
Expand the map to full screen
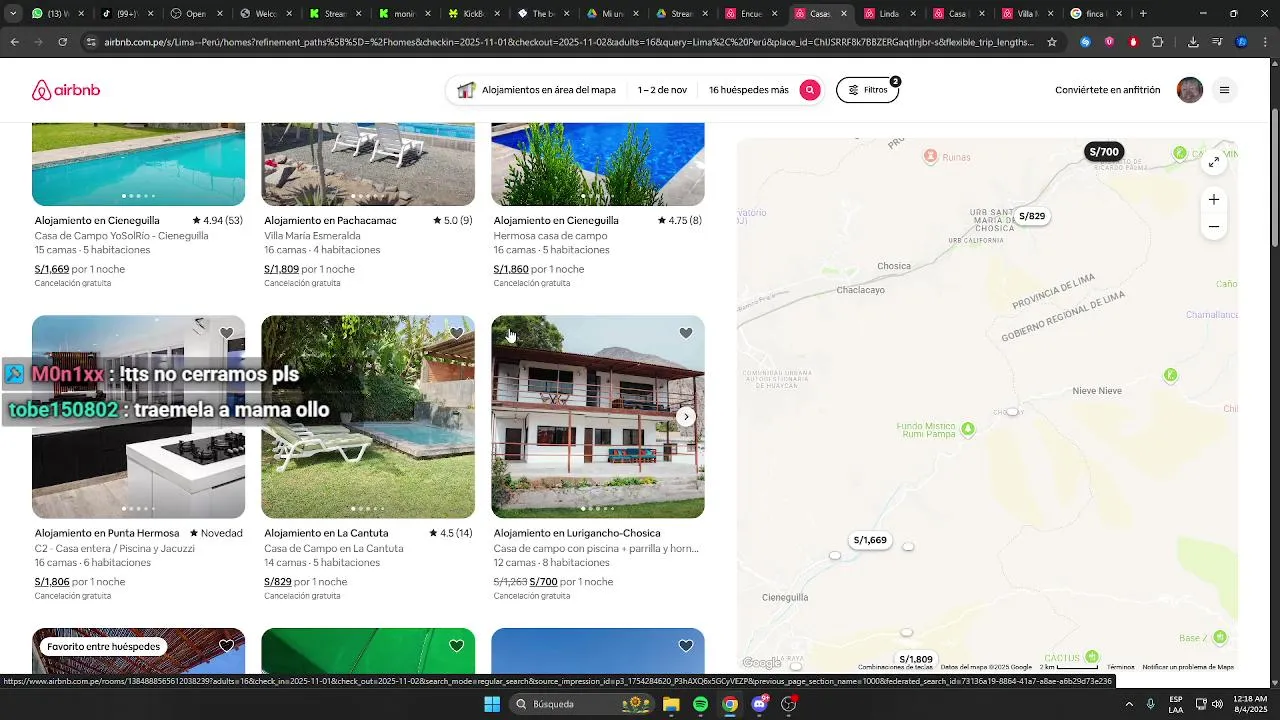coord(1213,162)
